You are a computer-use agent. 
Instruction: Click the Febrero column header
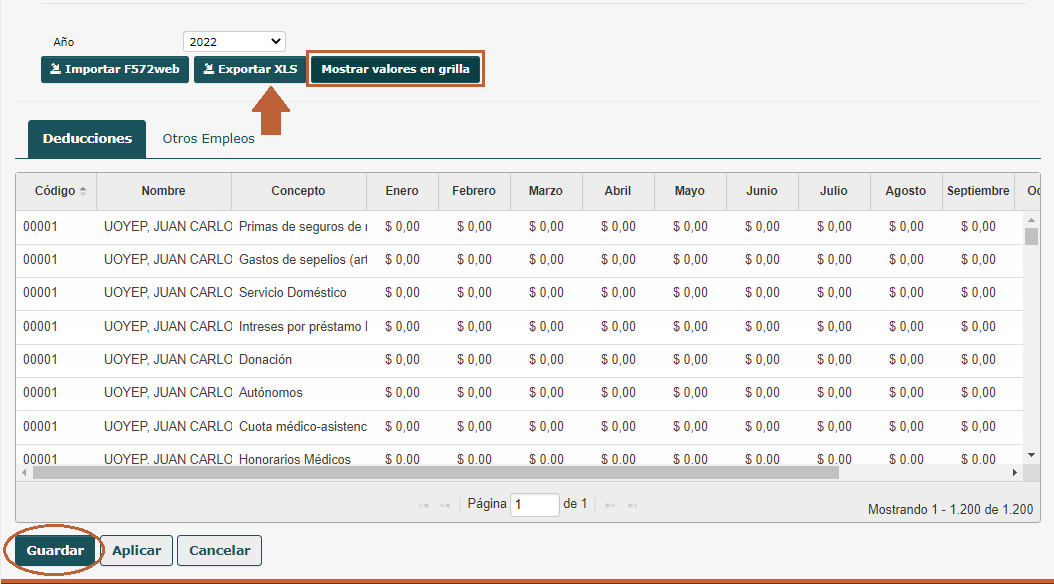pyautogui.click(x=474, y=191)
